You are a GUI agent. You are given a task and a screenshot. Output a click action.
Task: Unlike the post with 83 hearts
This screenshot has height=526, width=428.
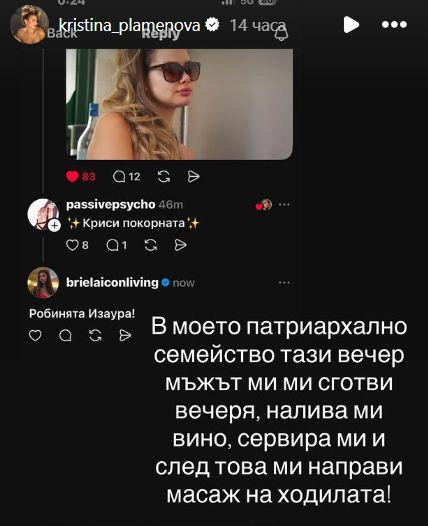pyautogui.click(x=72, y=176)
